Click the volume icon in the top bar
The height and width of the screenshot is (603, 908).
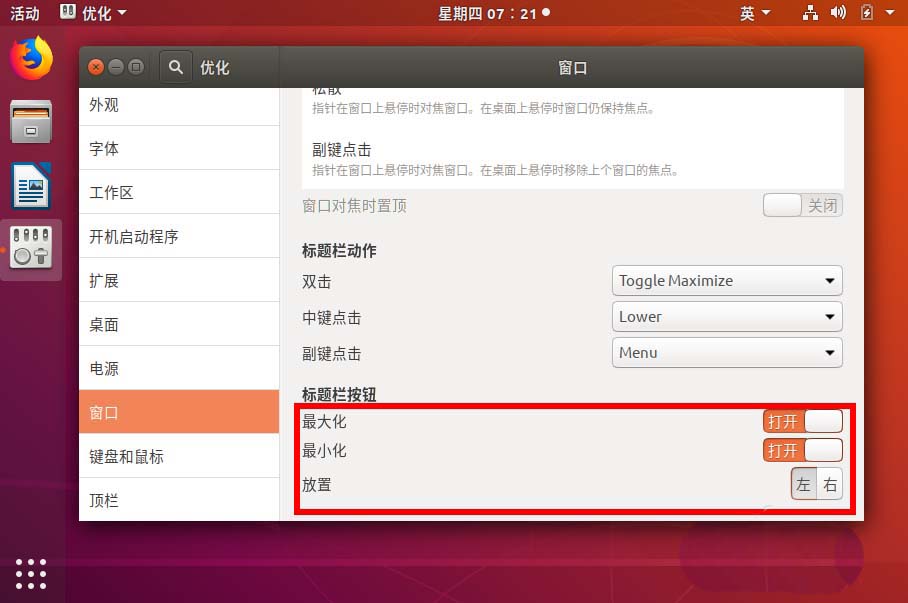click(836, 13)
